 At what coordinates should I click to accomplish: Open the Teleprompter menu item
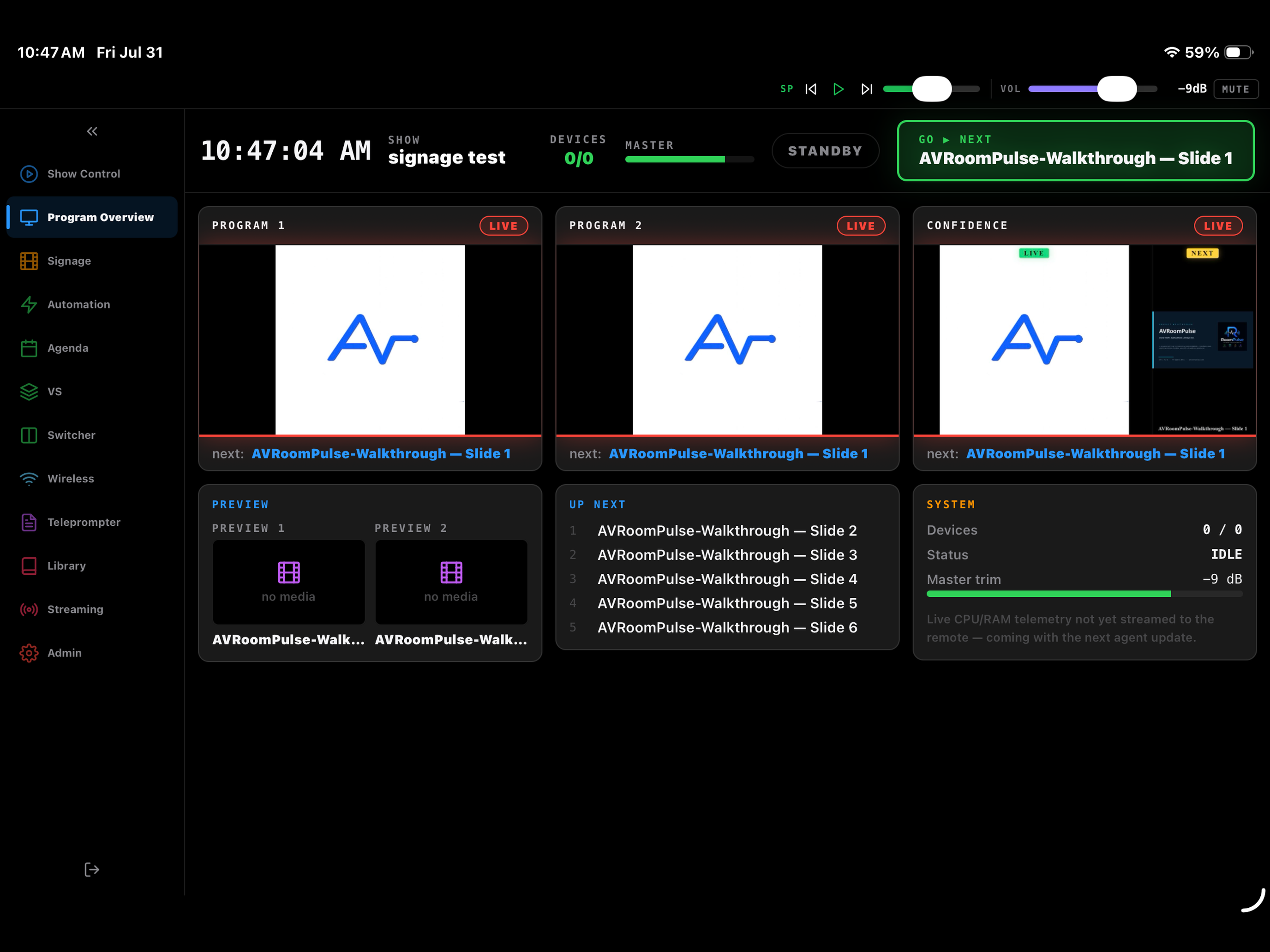click(x=92, y=523)
